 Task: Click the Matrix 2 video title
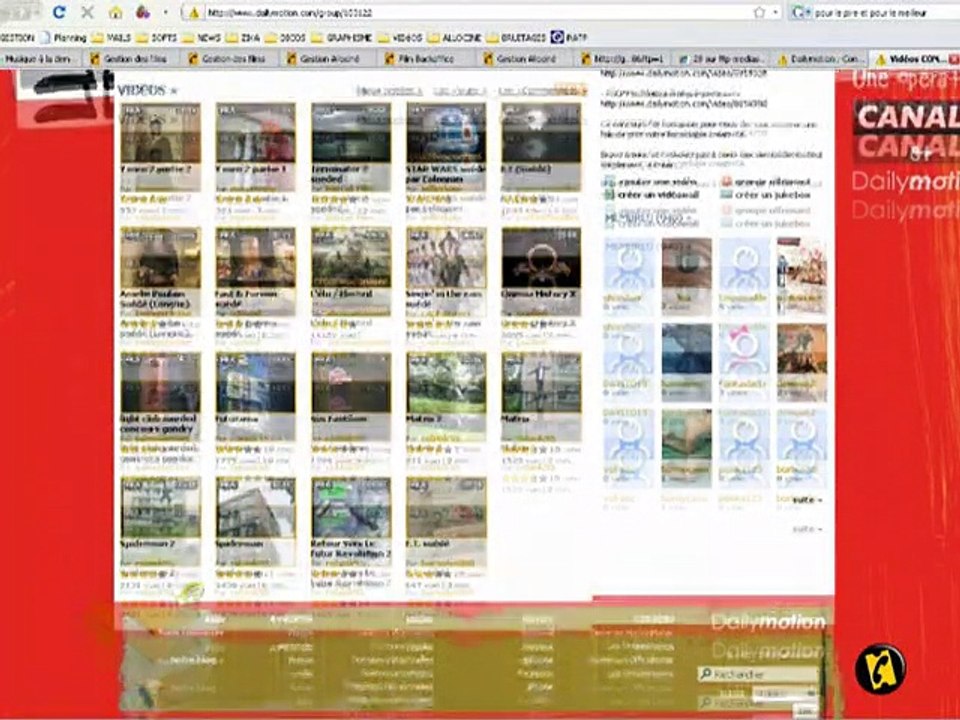click(x=424, y=419)
